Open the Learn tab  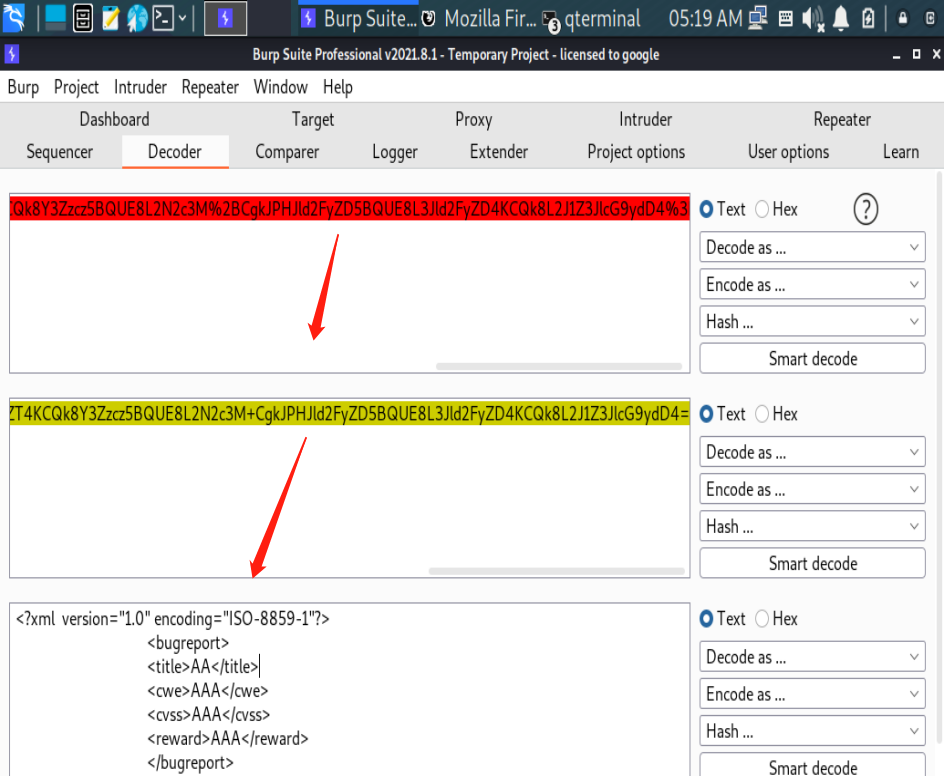point(901,152)
